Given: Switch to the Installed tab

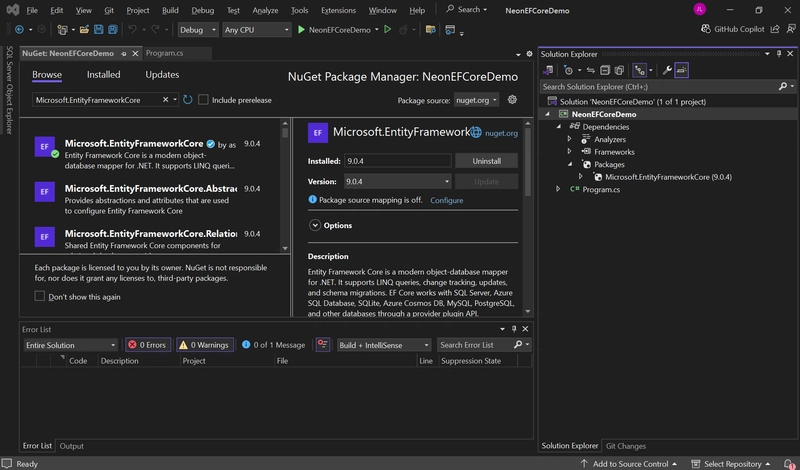Looking at the screenshot, I should (104, 75).
